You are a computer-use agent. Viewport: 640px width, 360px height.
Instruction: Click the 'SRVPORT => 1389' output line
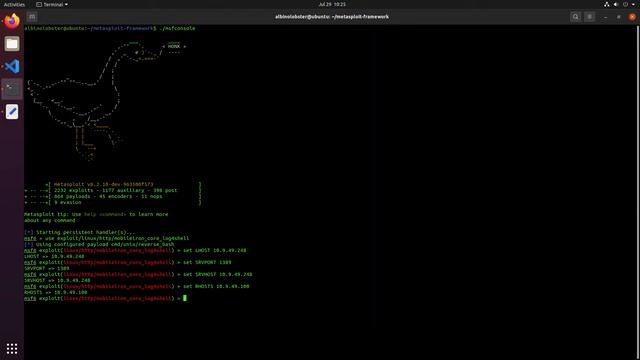(47, 268)
